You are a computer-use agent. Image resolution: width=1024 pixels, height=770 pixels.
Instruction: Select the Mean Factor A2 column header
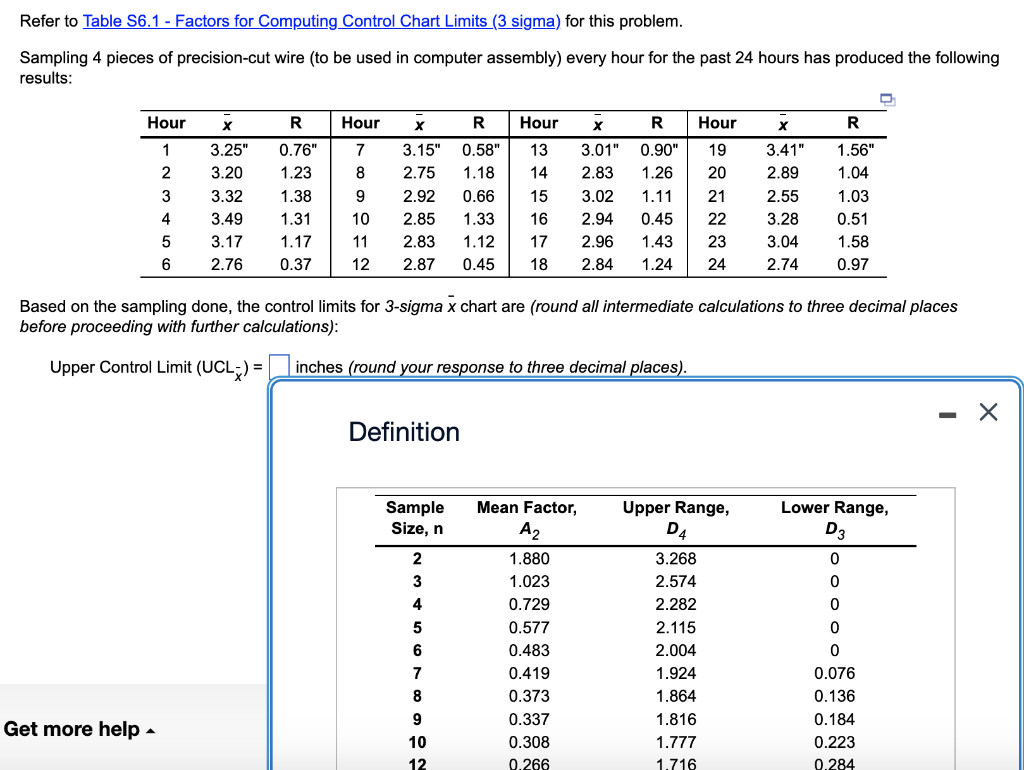pos(527,516)
